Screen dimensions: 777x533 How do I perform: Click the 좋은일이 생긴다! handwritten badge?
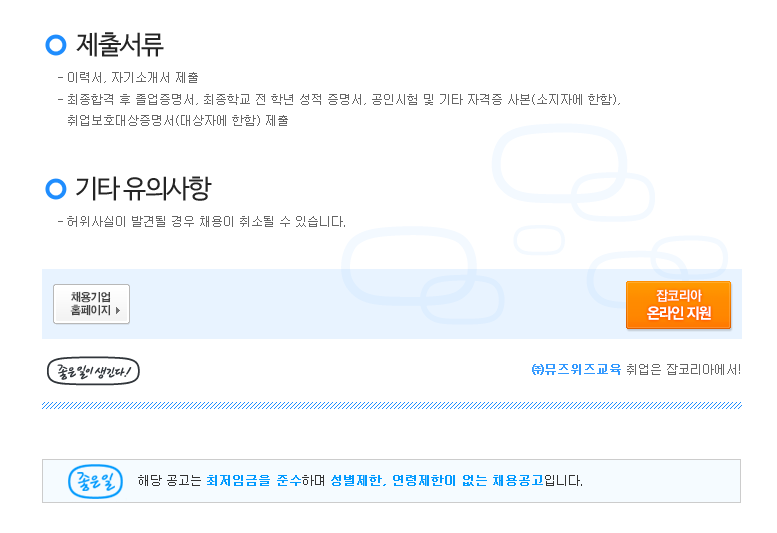[93, 371]
